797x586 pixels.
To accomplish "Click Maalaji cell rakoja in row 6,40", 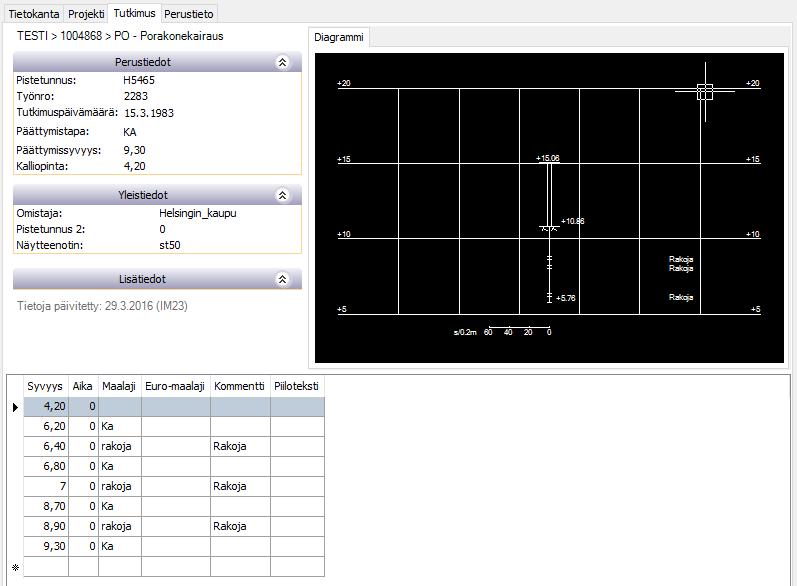I will (x=119, y=446).
